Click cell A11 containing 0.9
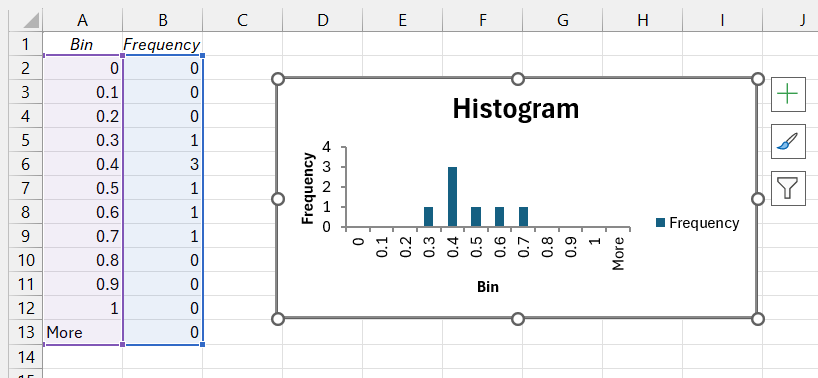Image resolution: width=818 pixels, height=378 pixels. pos(82,284)
